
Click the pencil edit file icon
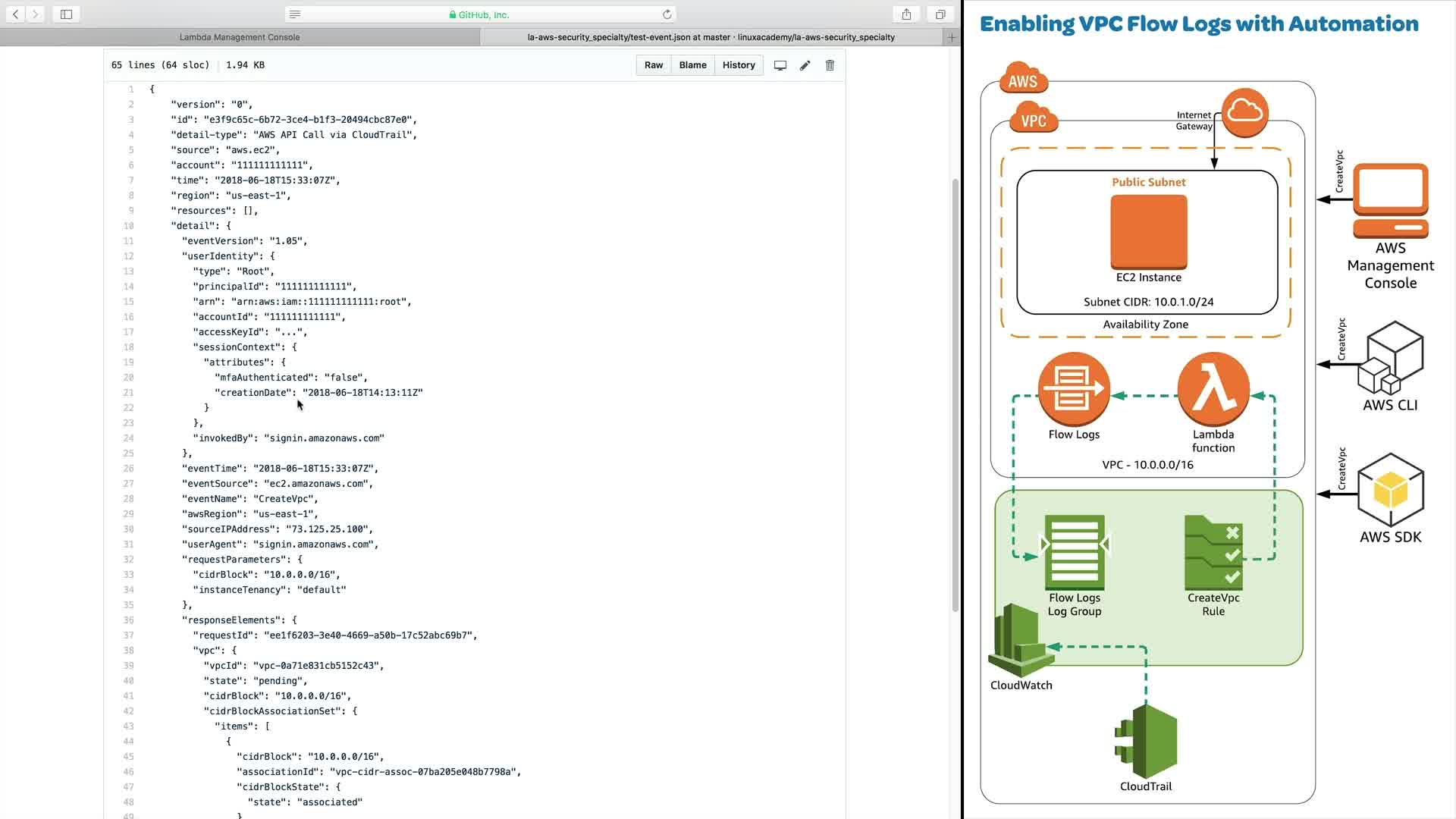click(x=805, y=65)
